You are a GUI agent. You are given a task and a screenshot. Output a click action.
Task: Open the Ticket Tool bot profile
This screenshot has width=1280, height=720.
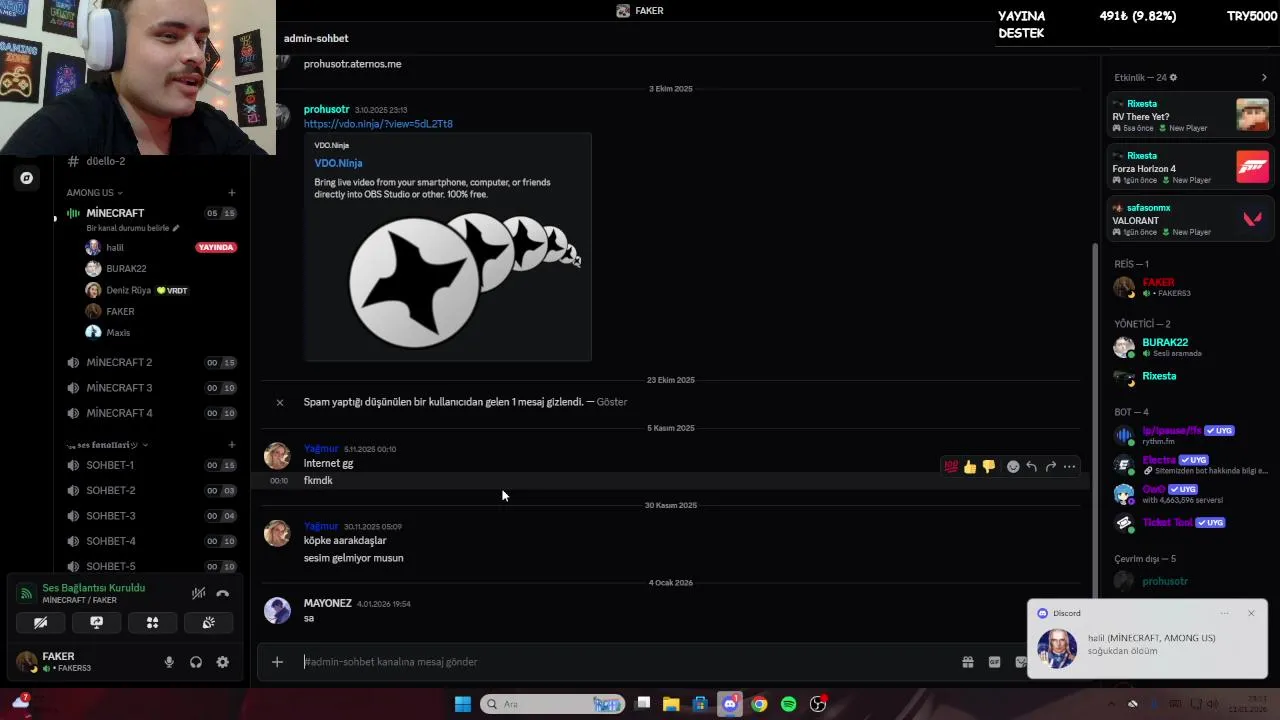[1190, 522]
